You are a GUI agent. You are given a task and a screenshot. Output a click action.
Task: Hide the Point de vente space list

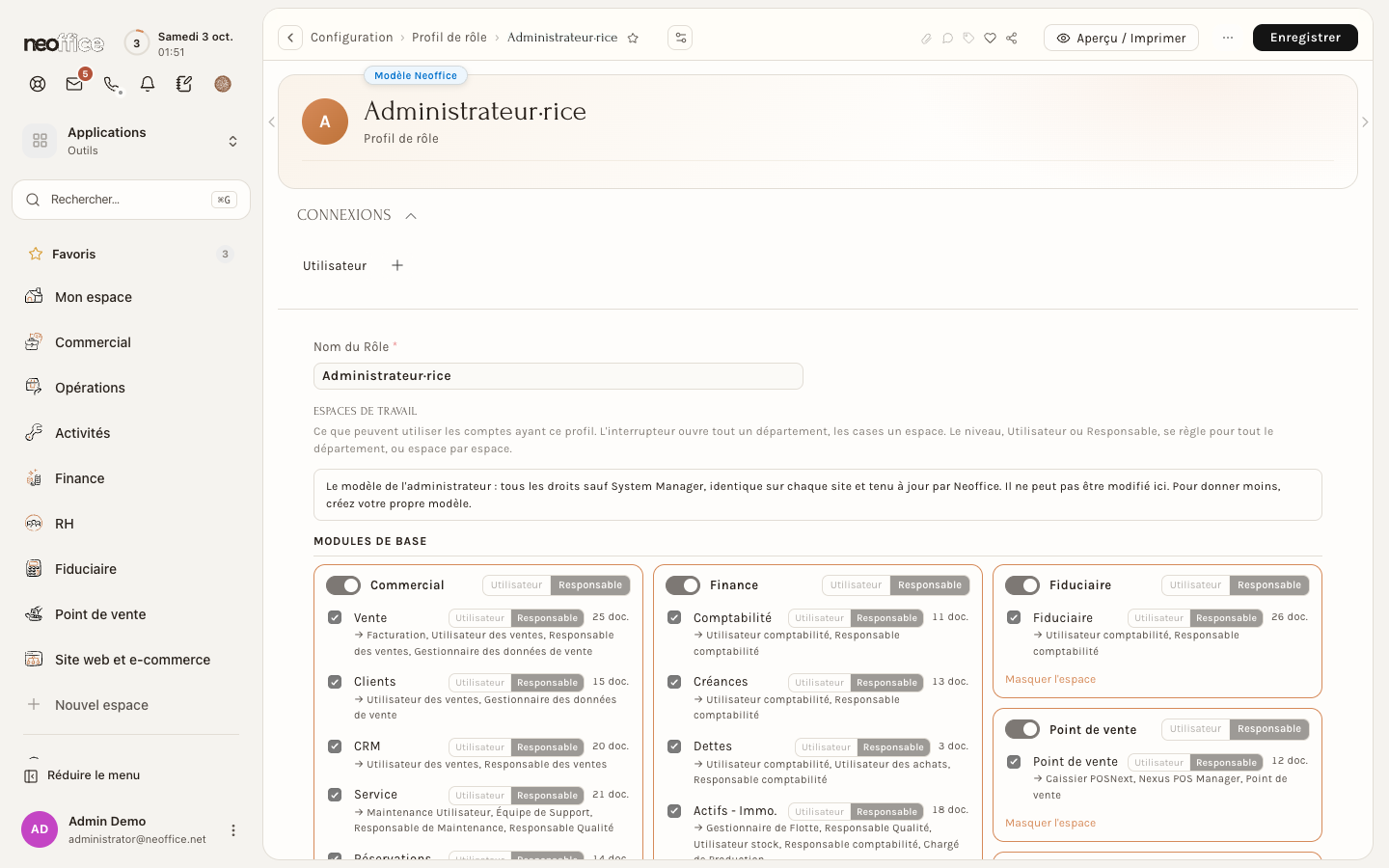1050,823
